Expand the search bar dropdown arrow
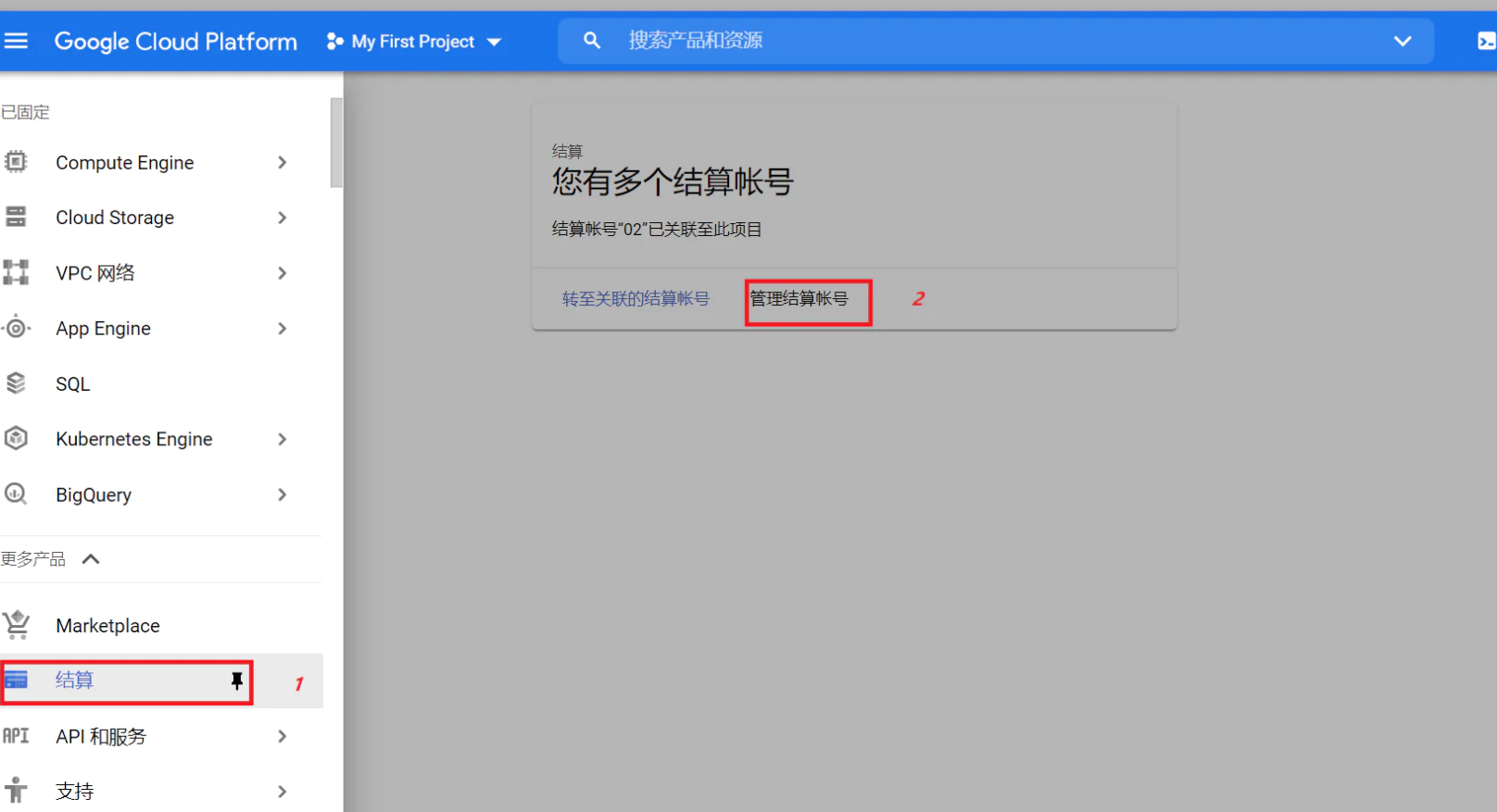Image resolution: width=1497 pixels, height=812 pixels. pyautogui.click(x=1403, y=41)
